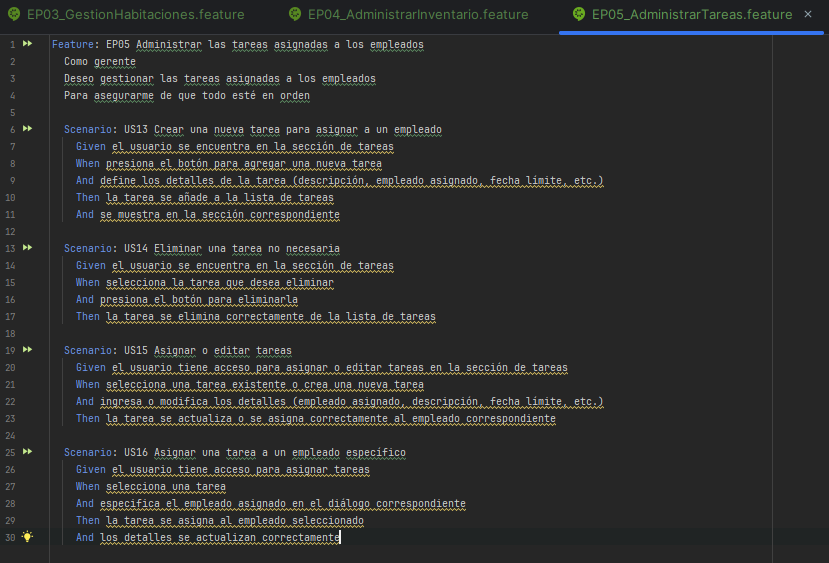The width and height of the screenshot is (829, 563).
Task: Click 'la tarea se añade a la lista de tareas'
Action: (x=220, y=198)
